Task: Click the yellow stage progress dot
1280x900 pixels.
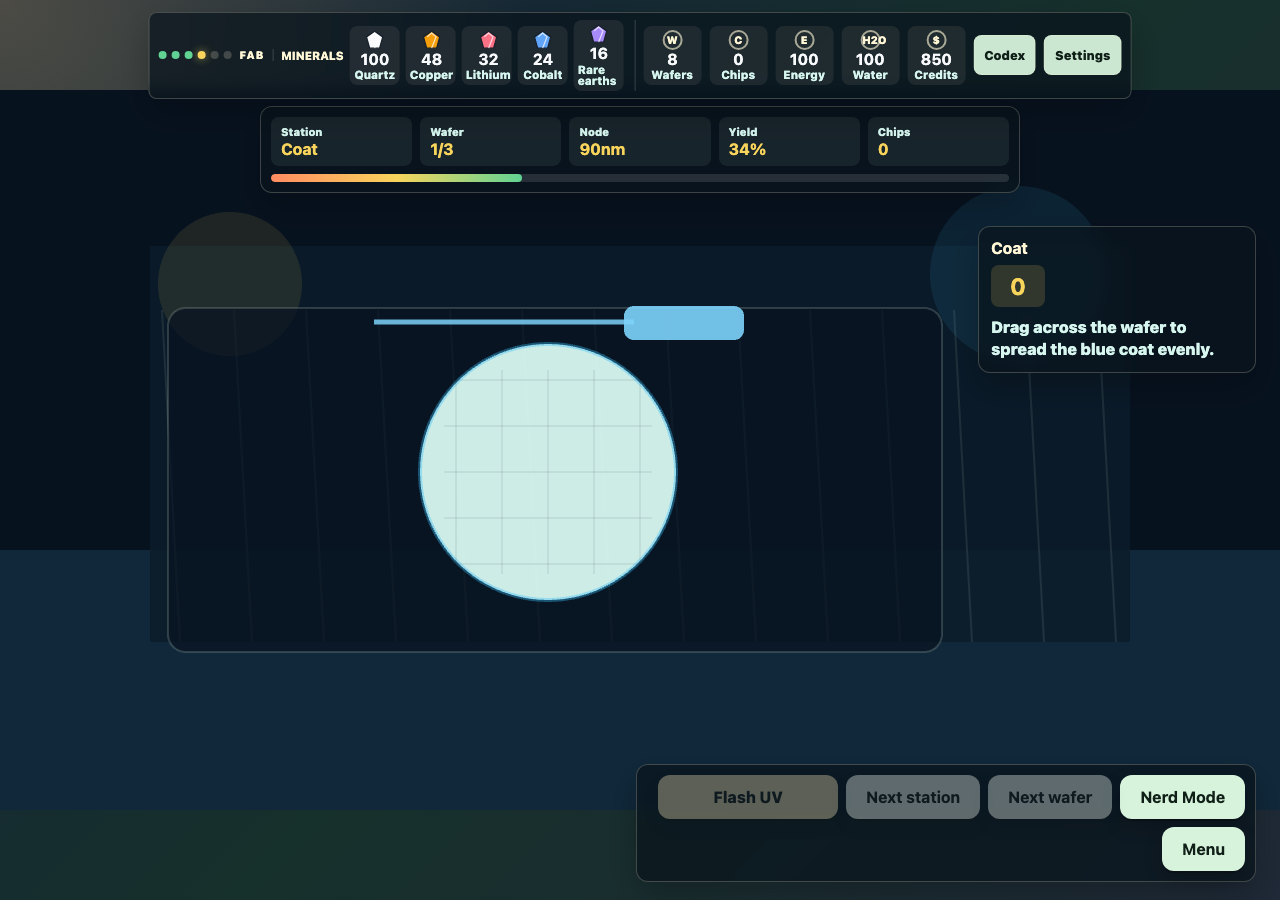Action: pos(201,55)
